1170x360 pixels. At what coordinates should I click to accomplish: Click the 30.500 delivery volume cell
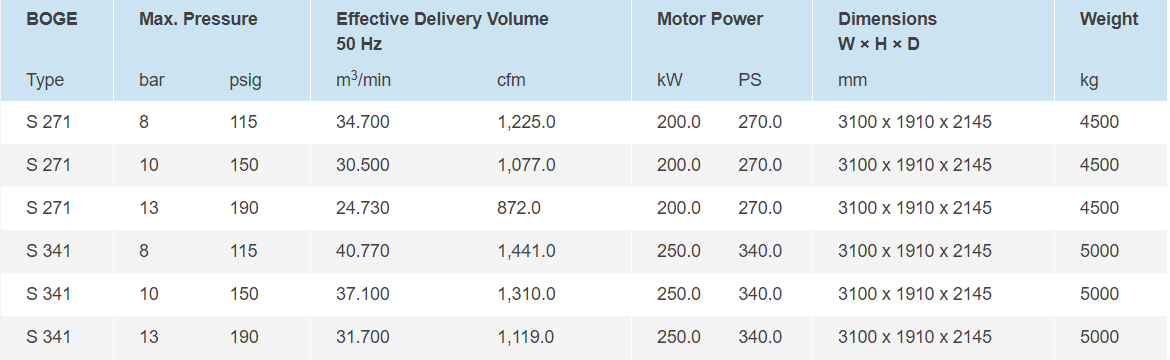[x=363, y=165]
